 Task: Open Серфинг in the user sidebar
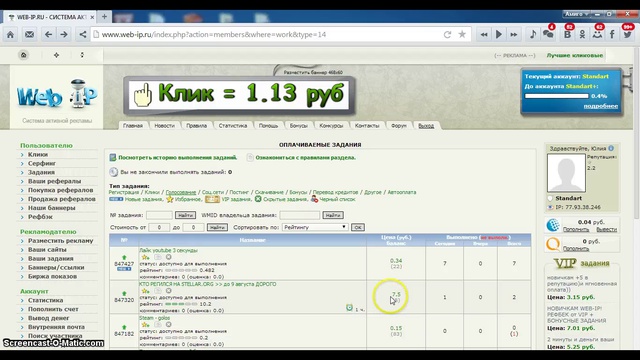[x=42, y=163]
